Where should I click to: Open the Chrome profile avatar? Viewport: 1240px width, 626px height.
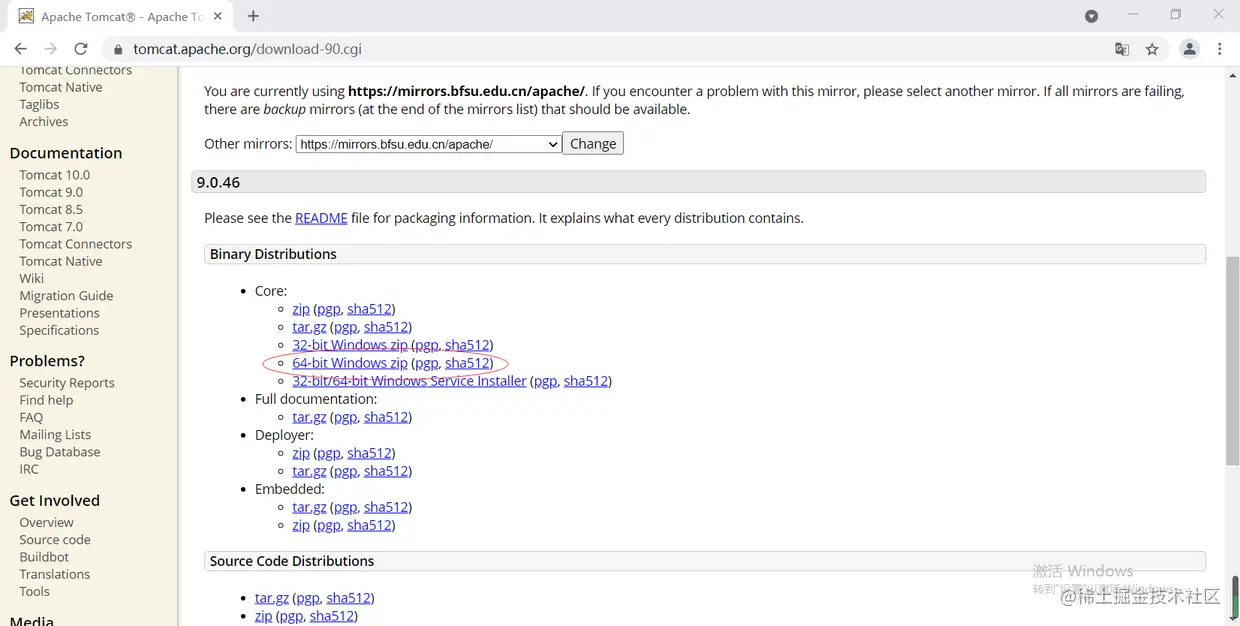coord(1189,49)
